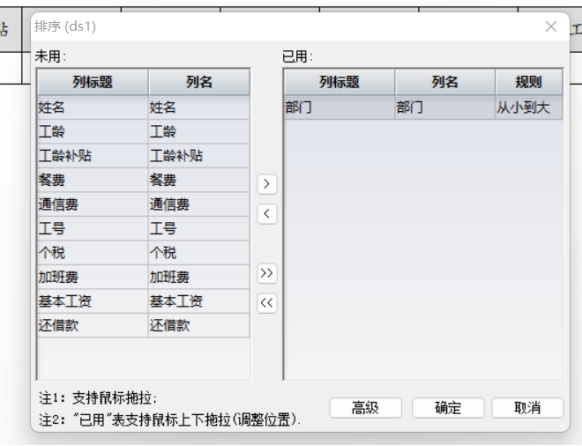This screenshot has height=446, width=582.
Task: Pick the 餐费 column row
Action: [x=144, y=180]
